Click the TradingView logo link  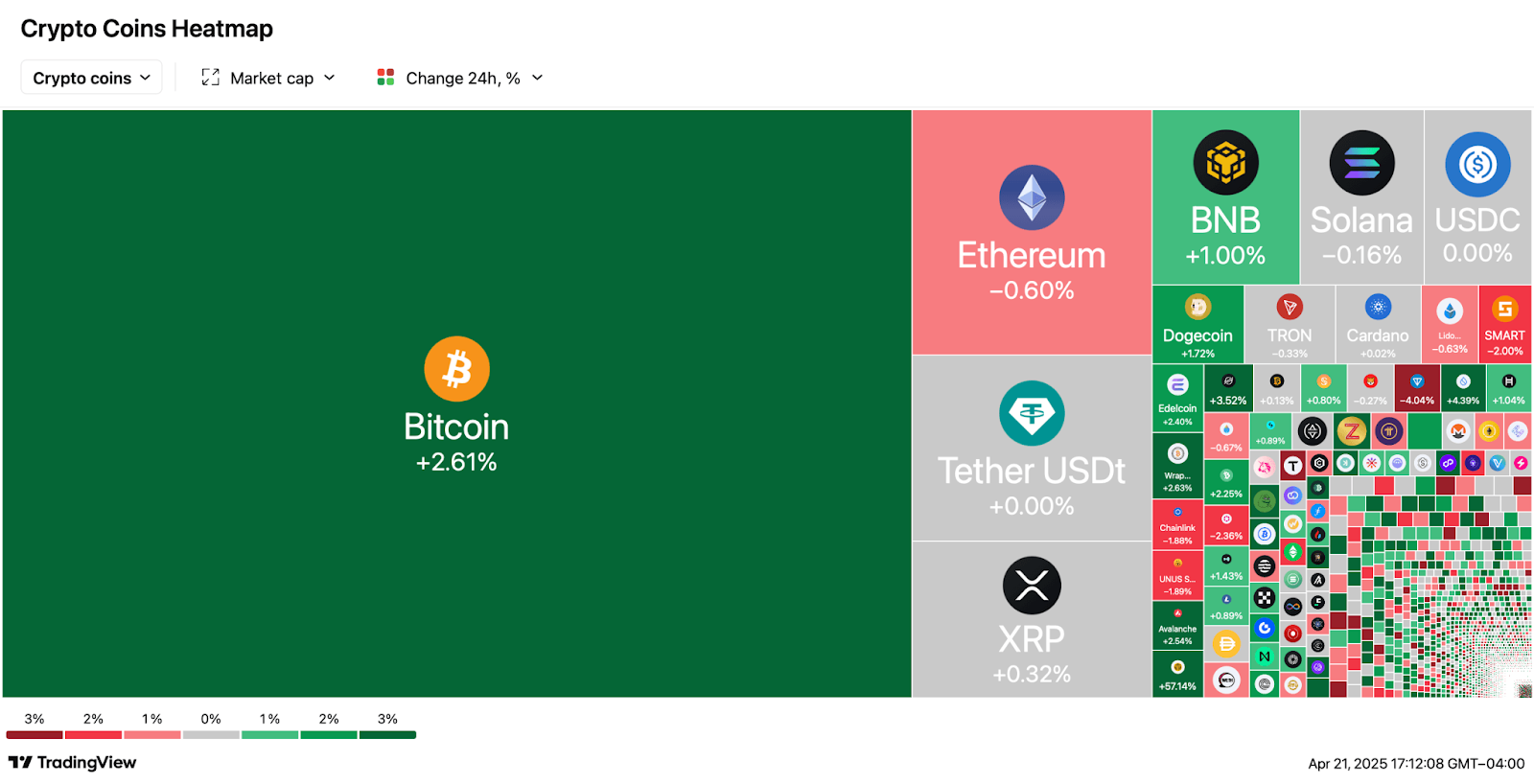click(x=73, y=762)
